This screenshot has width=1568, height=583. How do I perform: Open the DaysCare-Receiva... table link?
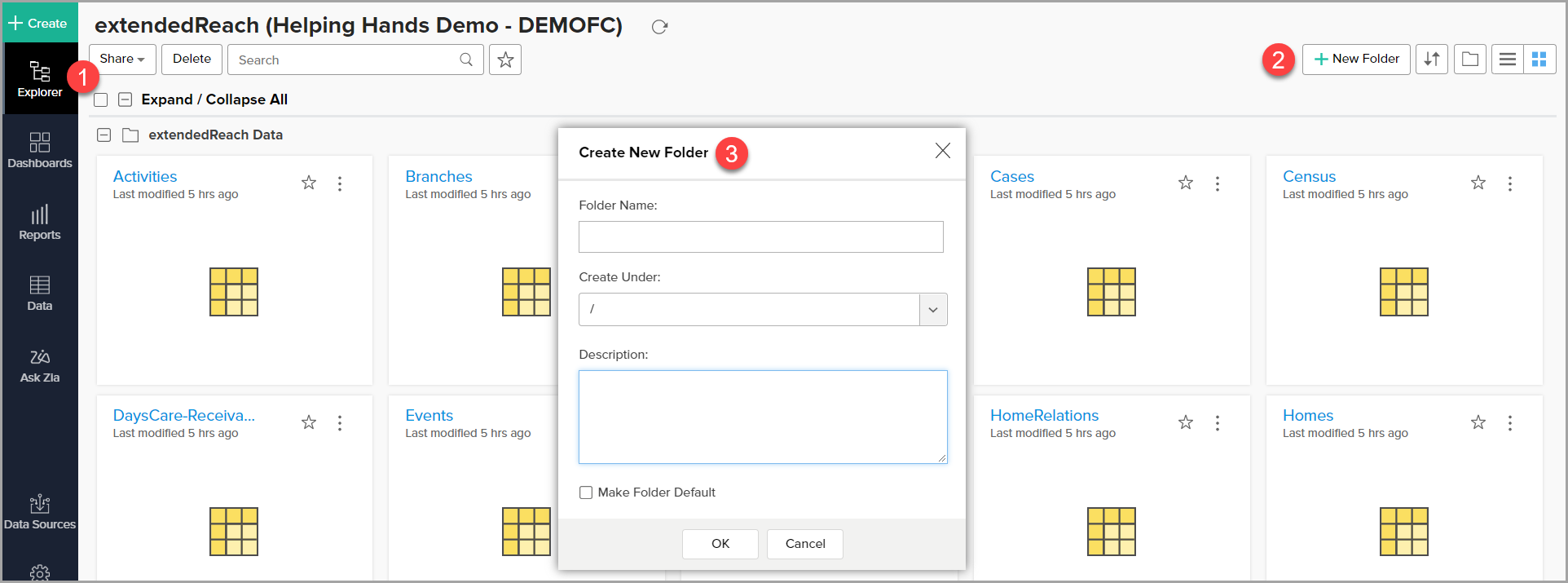(184, 415)
